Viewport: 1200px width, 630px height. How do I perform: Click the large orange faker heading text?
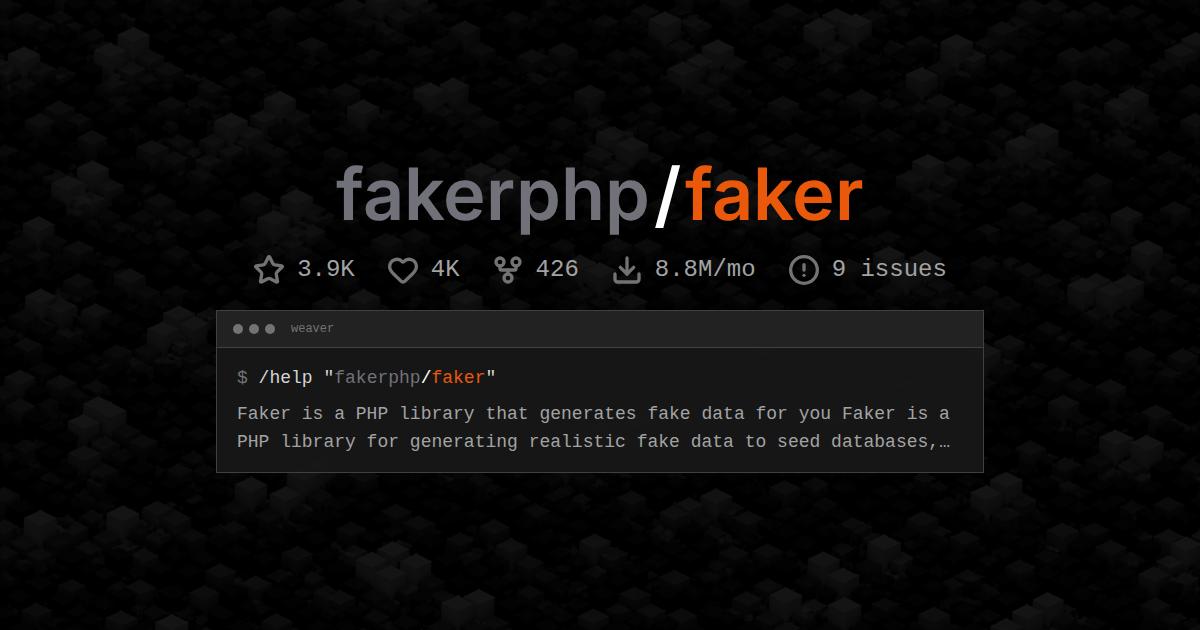coord(774,194)
